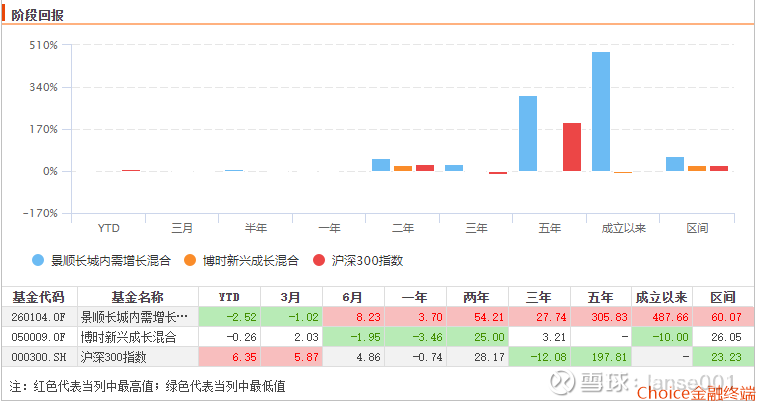Sort by the table's 成立以来 column header

pyautogui.click(x=662, y=297)
